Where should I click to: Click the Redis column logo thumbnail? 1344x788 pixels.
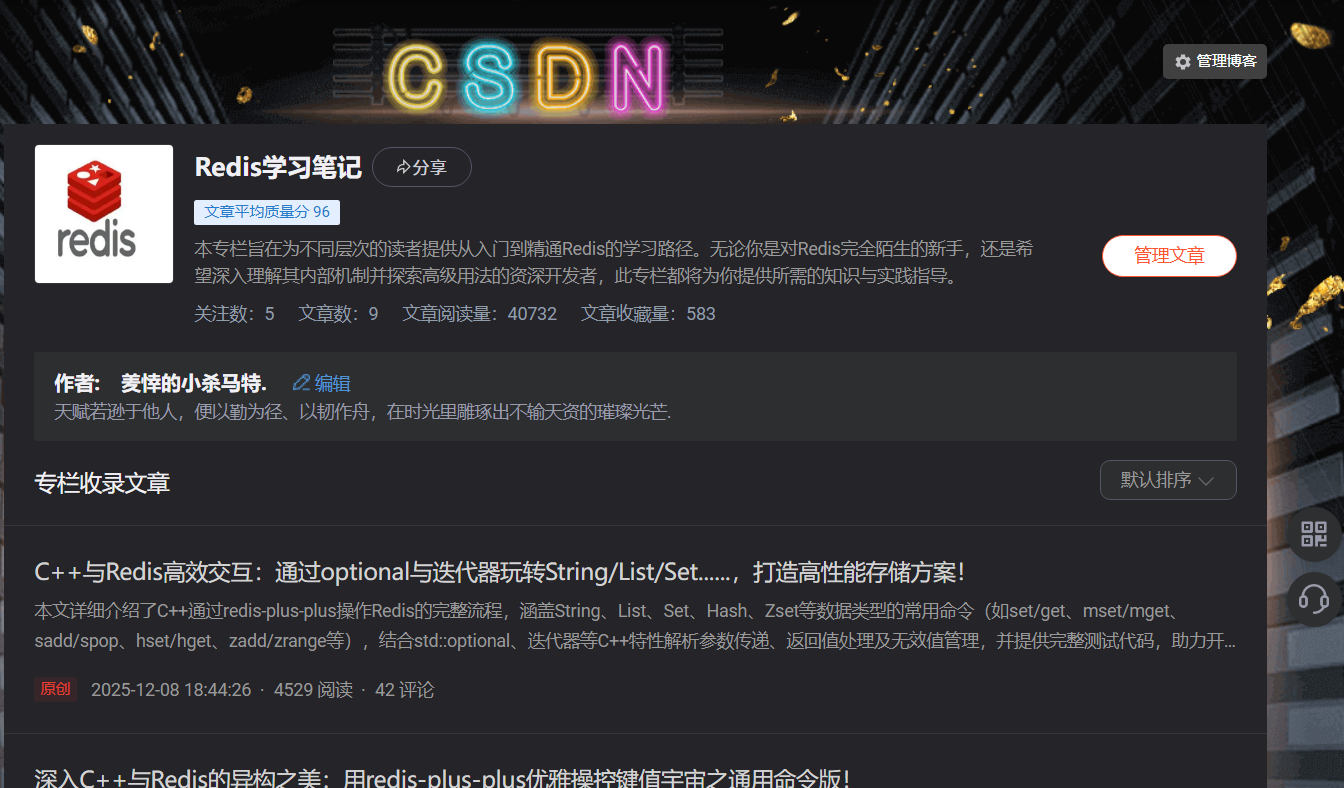click(104, 214)
